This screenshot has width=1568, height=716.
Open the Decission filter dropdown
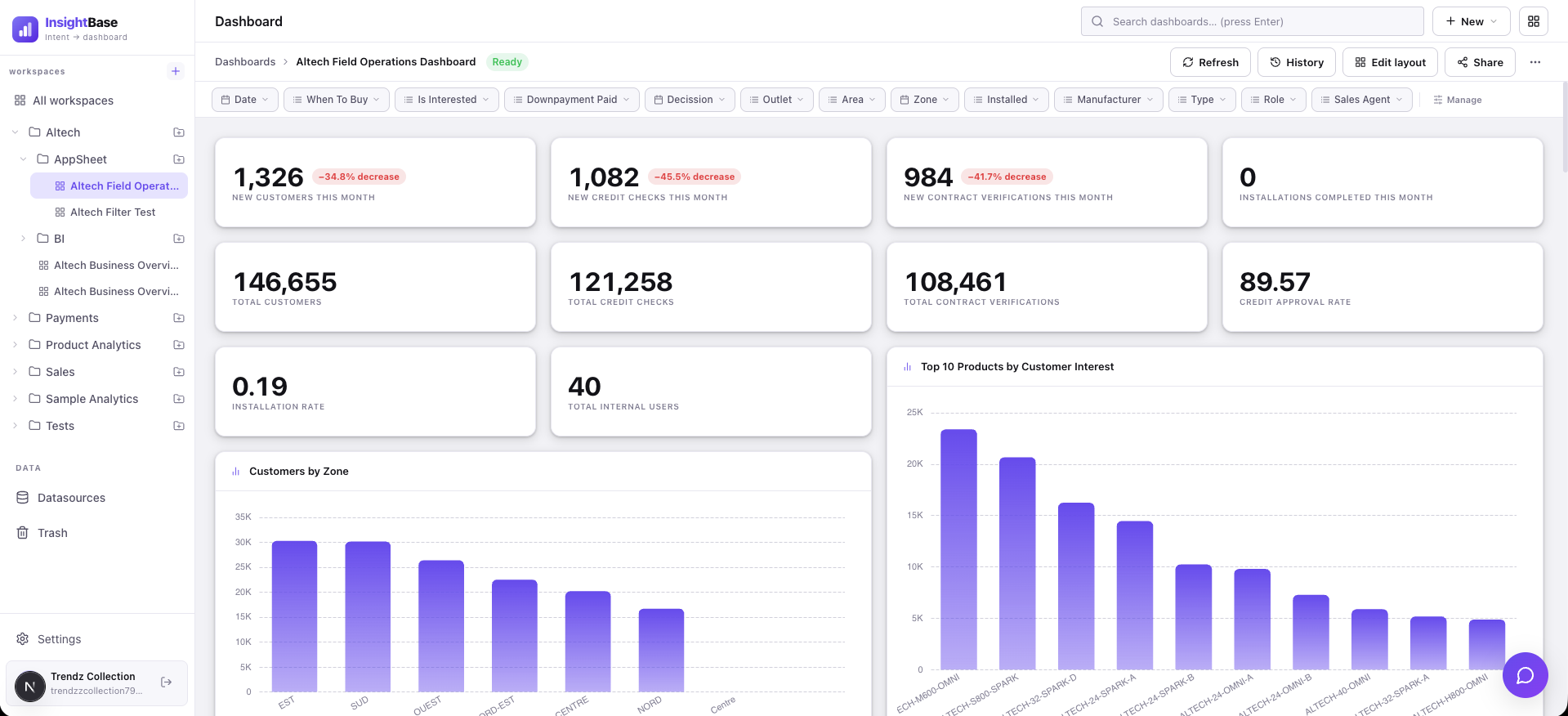pyautogui.click(x=690, y=100)
